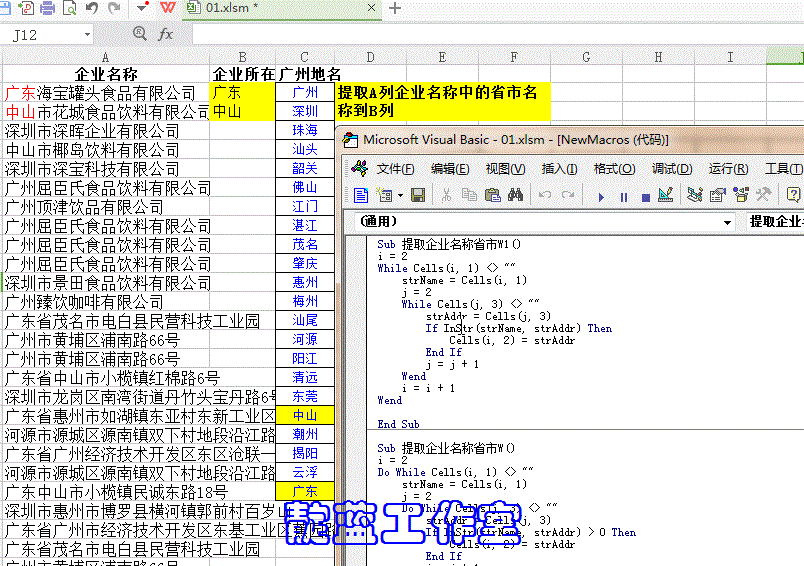Screen dimensions: 804x566
Task: Open the 格式(O) menu in VBA
Action: (614, 169)
